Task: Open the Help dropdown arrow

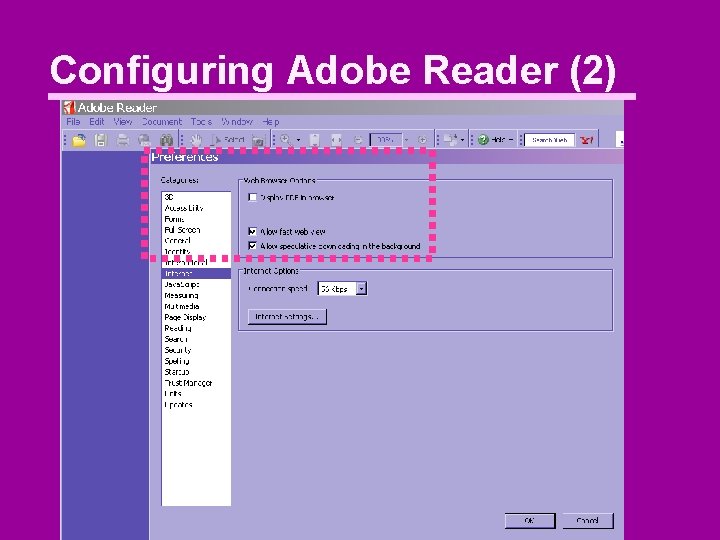Action: click(511, 140)
